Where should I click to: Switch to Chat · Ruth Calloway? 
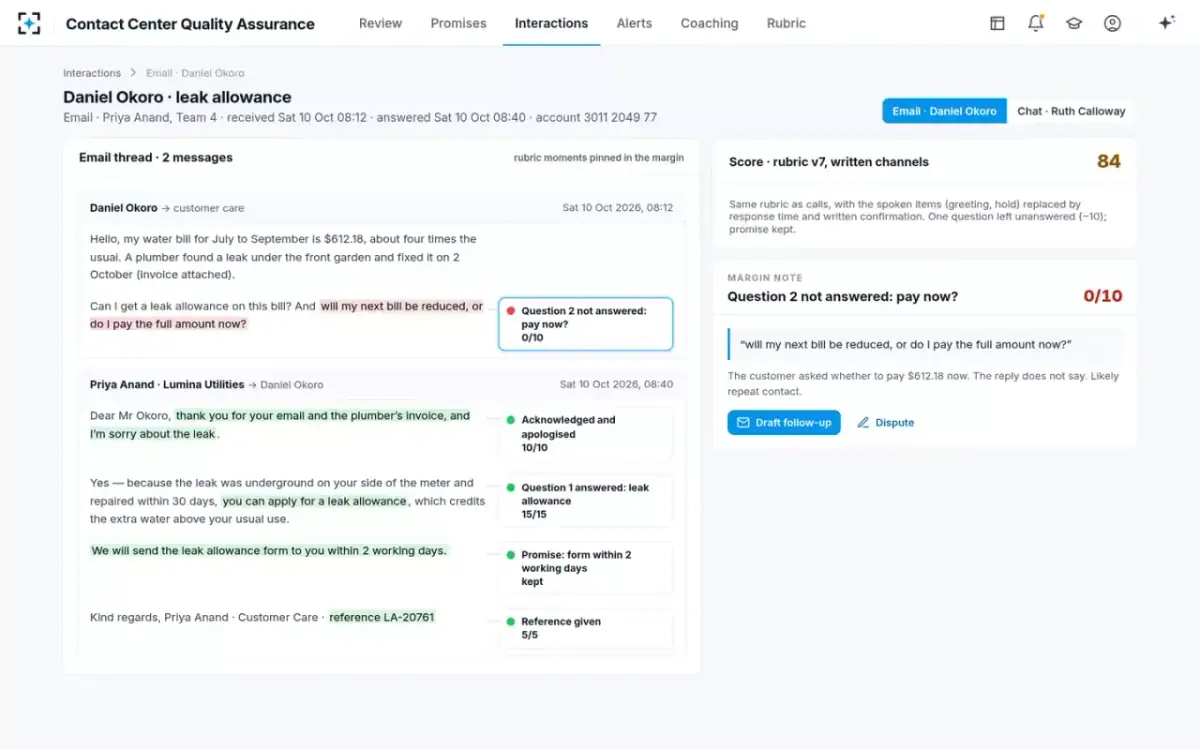pos(1071,111)
